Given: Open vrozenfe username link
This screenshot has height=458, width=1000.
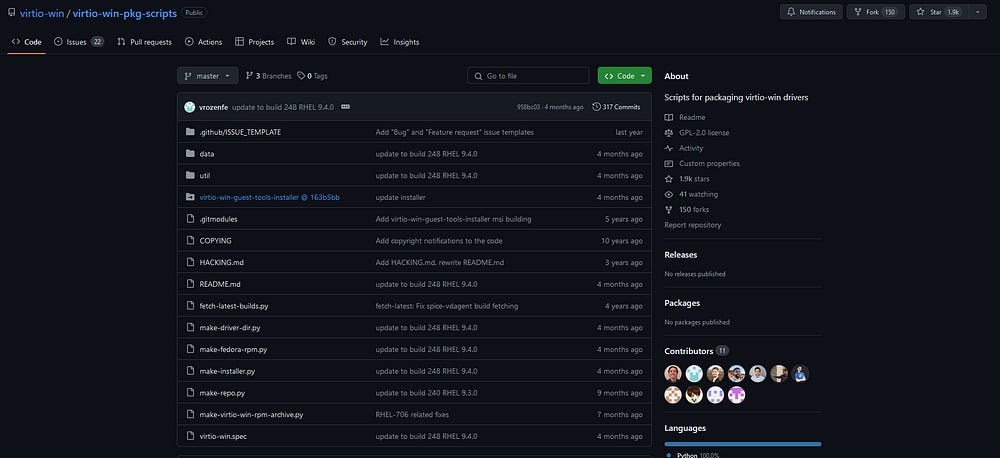Looking at the screenshot, I should [x=214, y=107].
